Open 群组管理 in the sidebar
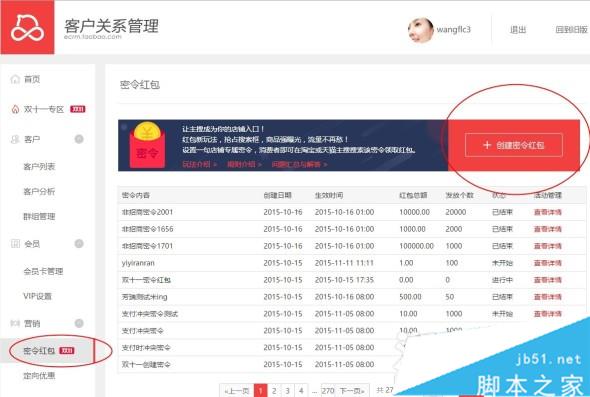 39,216
